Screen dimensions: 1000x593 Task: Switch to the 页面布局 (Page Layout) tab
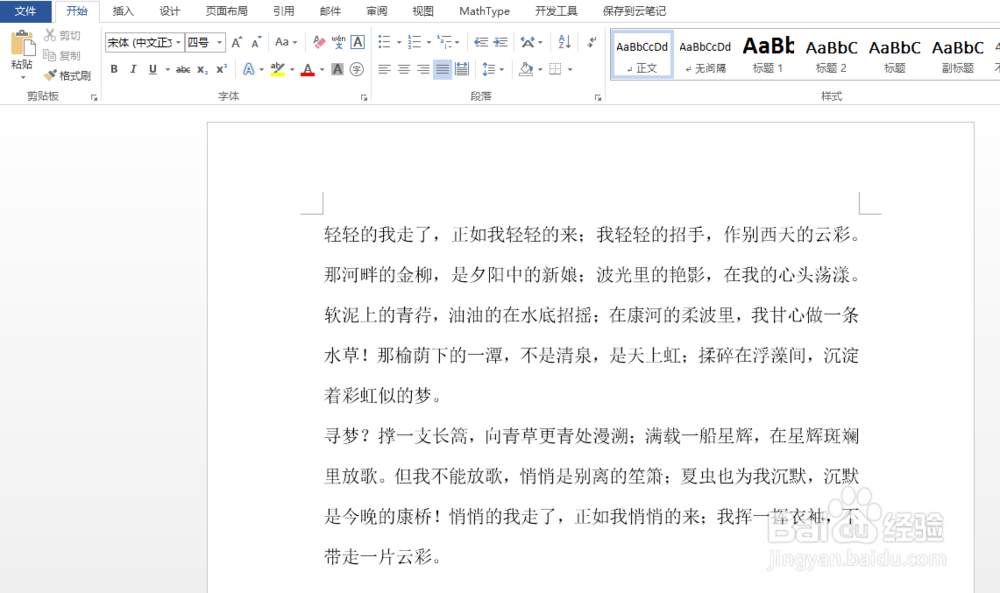pos(226,11)
